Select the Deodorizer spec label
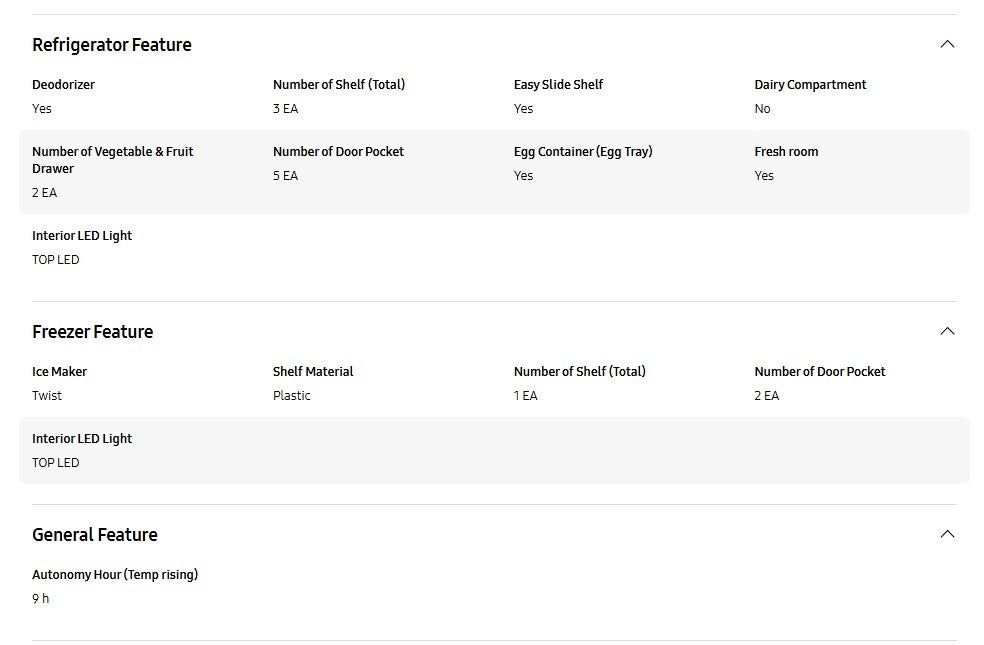 coord(63,85)
